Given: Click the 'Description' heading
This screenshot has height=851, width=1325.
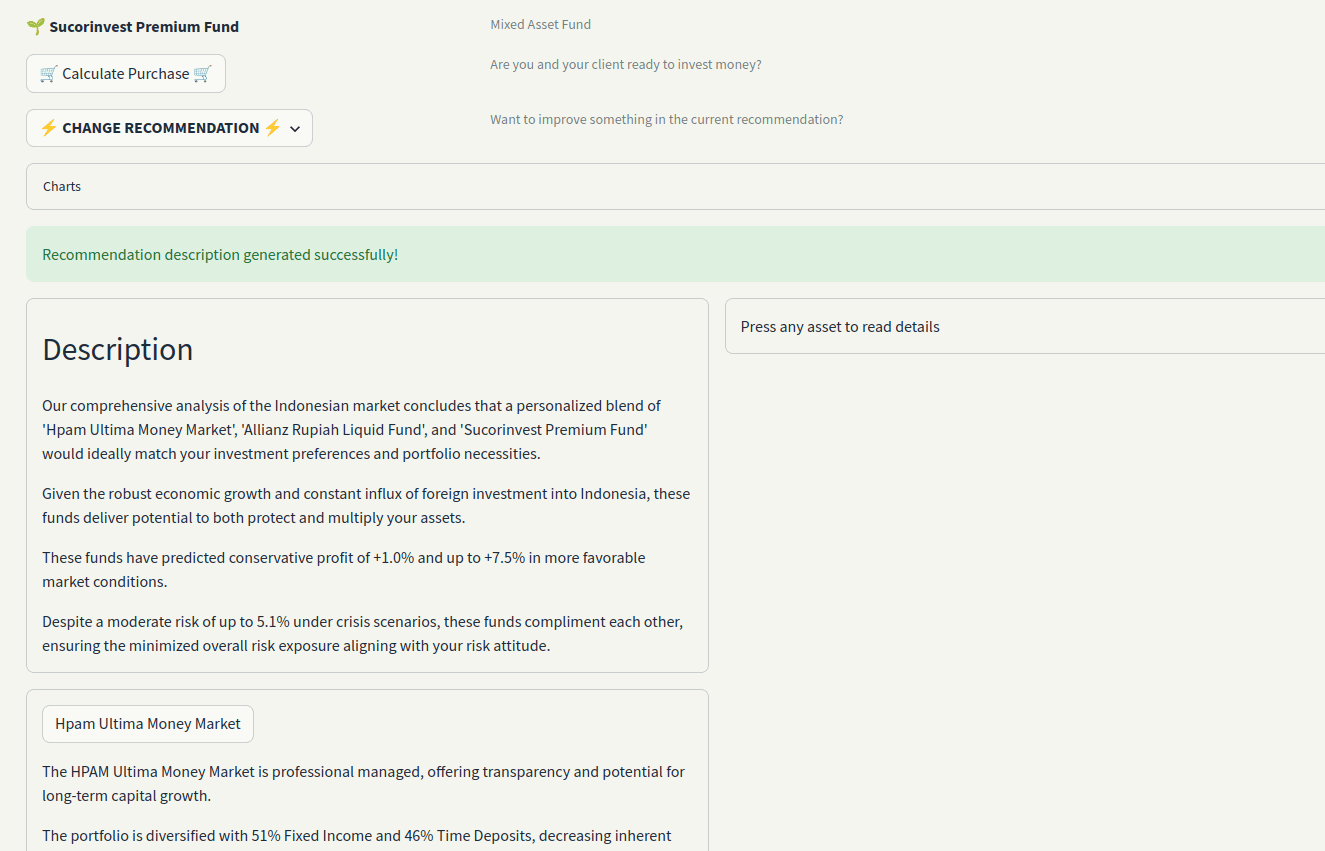Looking at the screenshot, I should (x=118, y=349).
